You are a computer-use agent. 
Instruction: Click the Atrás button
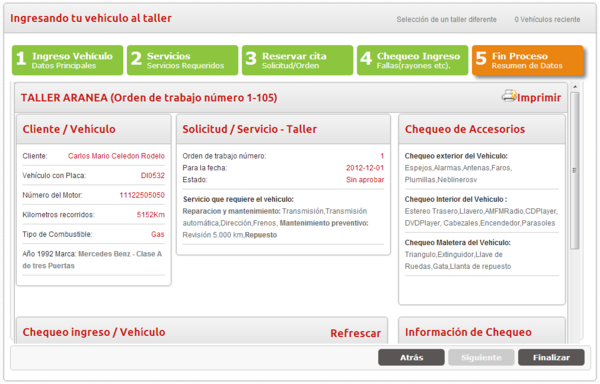[411, 358]
